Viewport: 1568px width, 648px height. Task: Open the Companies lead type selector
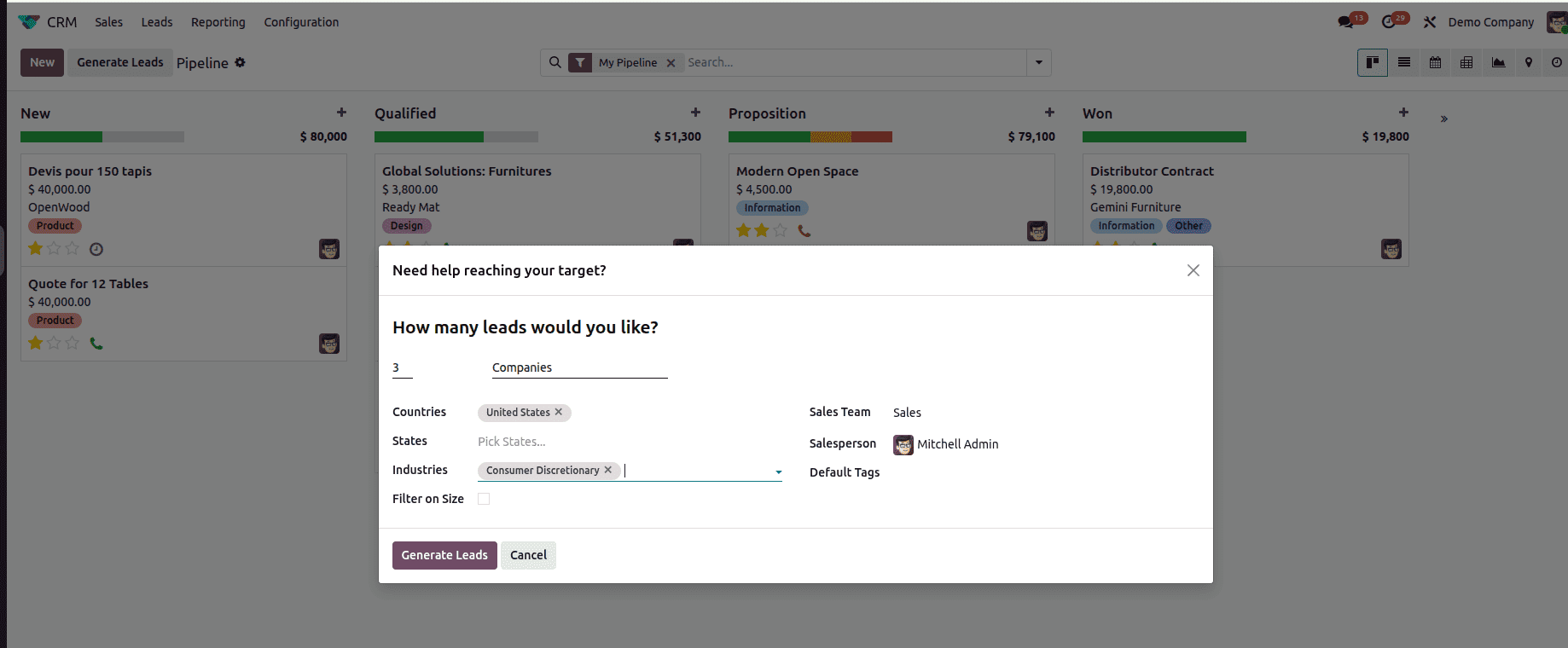578,367
